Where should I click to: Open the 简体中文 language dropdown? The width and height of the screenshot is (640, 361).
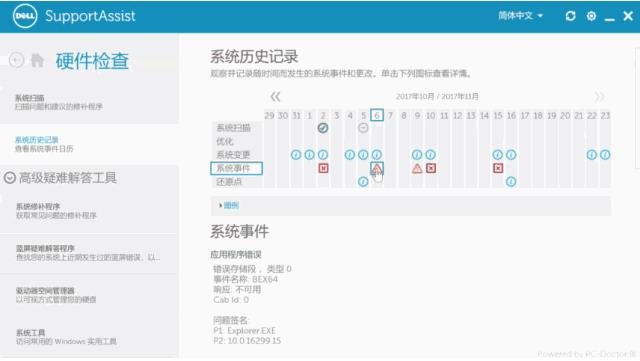(520, 16)
